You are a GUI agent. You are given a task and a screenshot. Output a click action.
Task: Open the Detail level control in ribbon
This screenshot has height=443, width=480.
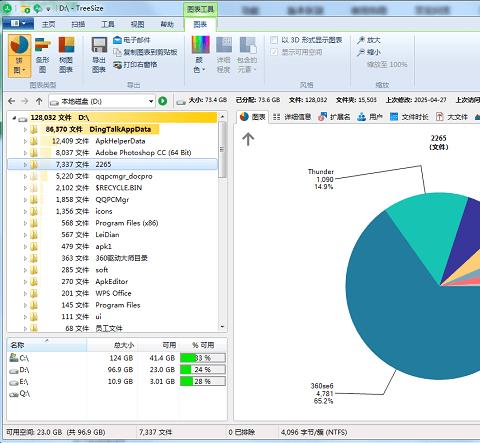[x=224, y=55]
